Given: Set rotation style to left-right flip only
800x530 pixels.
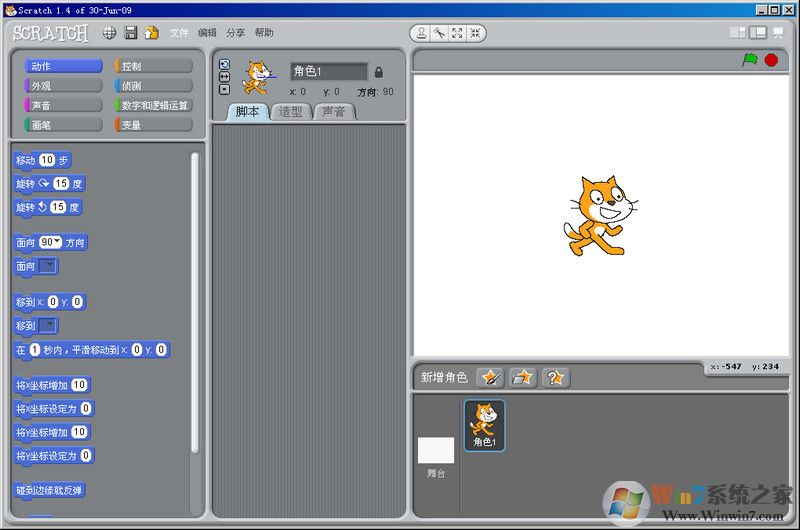Looking at the screenshot, I should coord(224,76).
